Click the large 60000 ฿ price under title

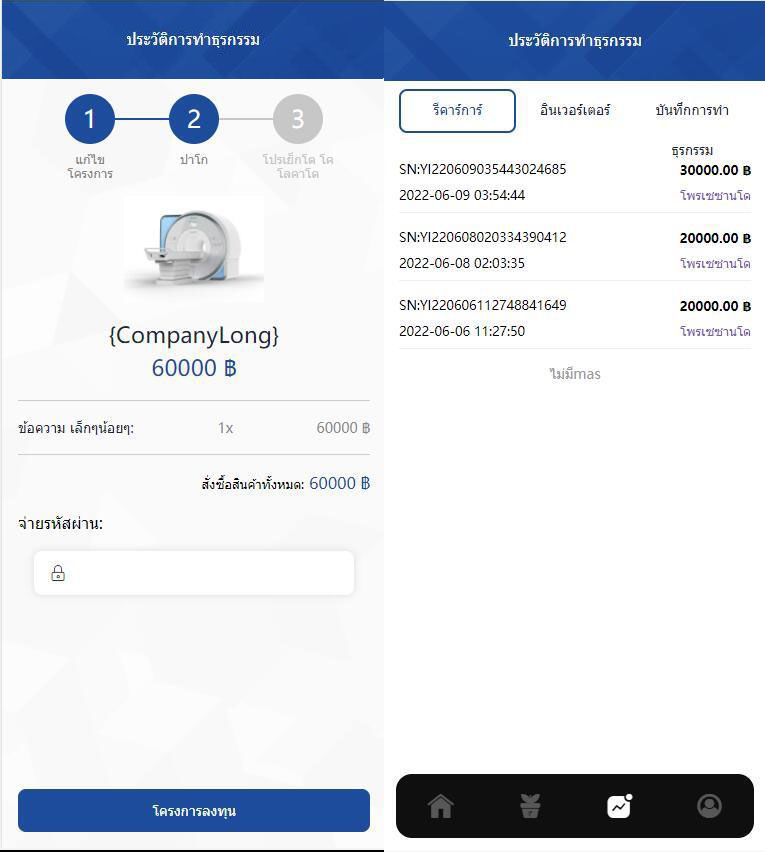(194, 368)
